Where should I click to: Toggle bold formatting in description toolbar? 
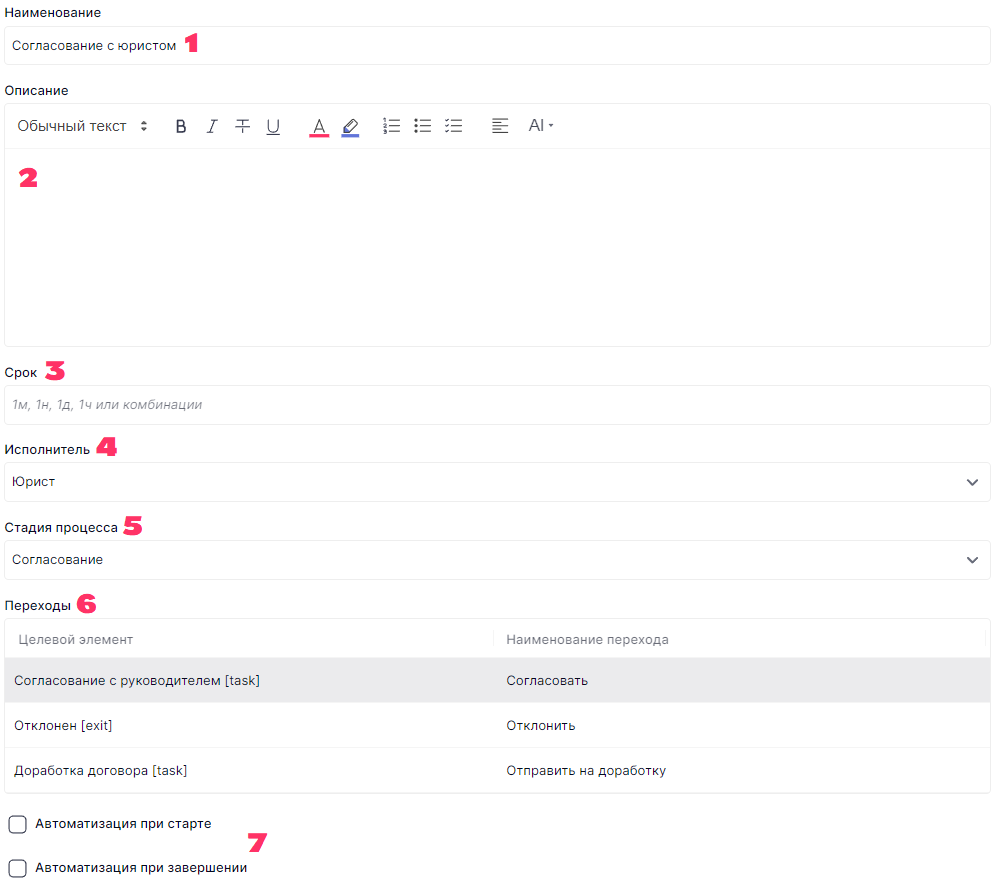point(181,126)
